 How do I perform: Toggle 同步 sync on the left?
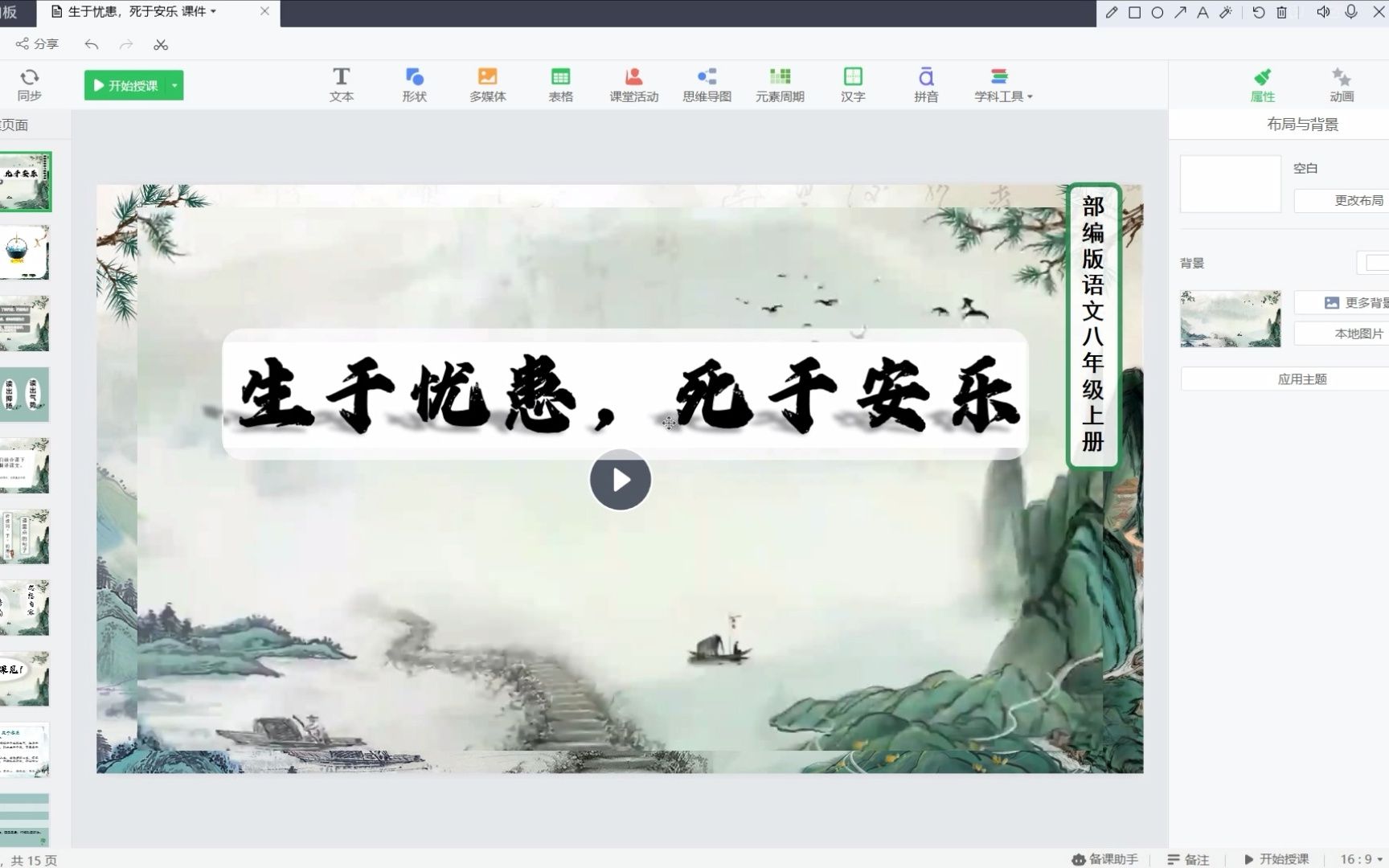coord(30,84)
